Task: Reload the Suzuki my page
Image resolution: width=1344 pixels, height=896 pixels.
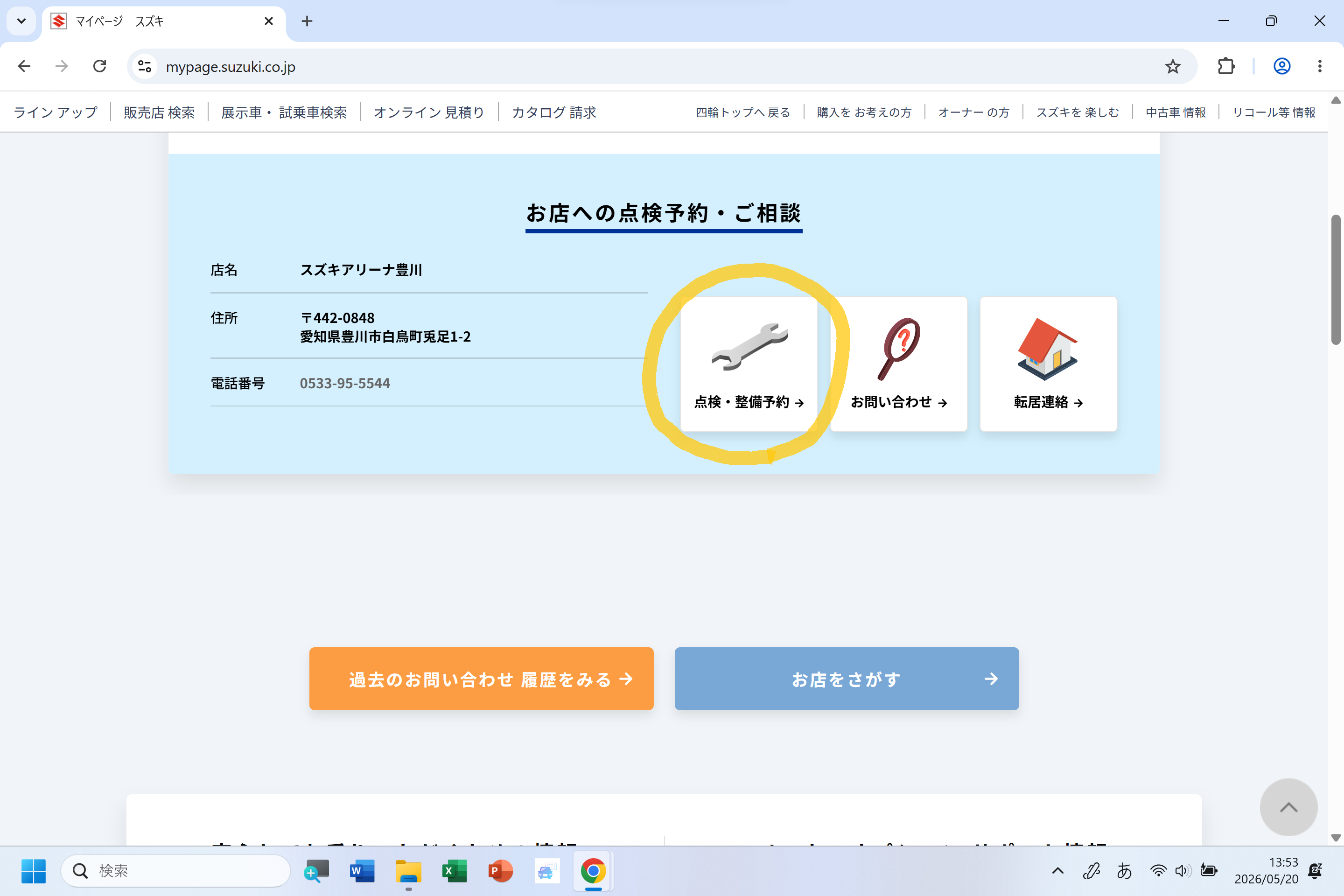Action: tap(100, 66)
